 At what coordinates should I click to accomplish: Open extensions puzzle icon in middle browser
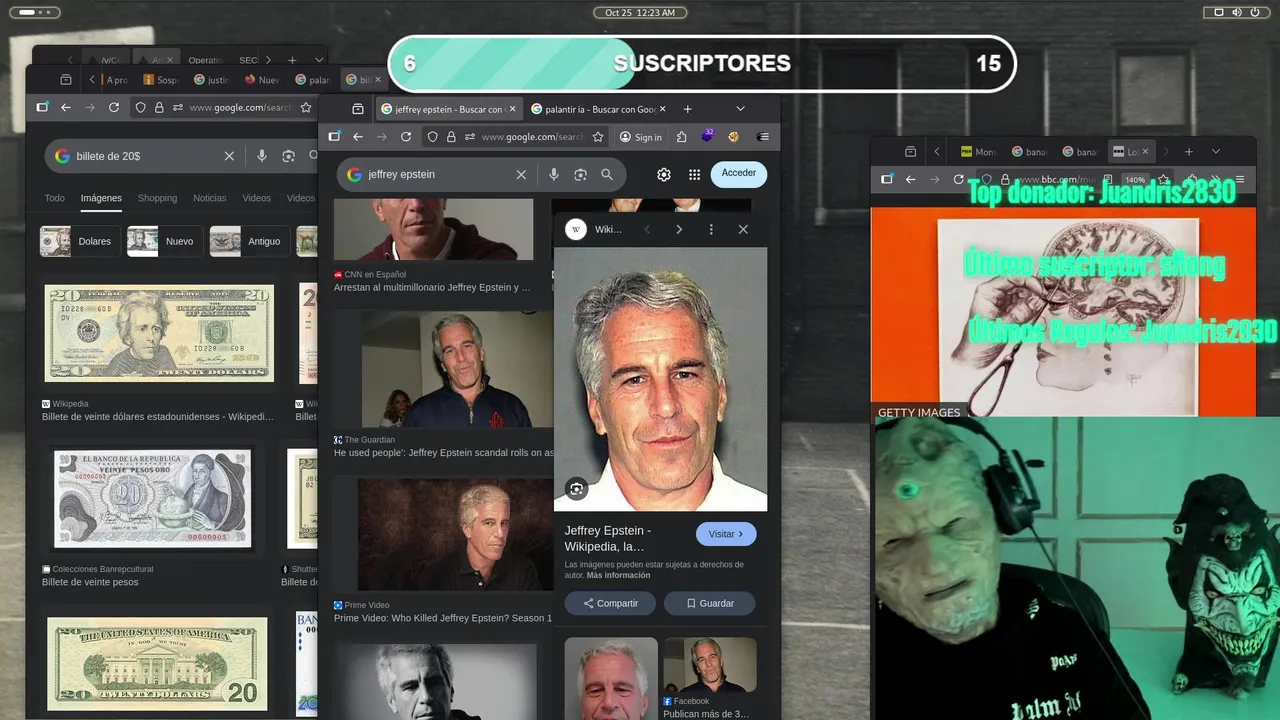pos(682,137)
